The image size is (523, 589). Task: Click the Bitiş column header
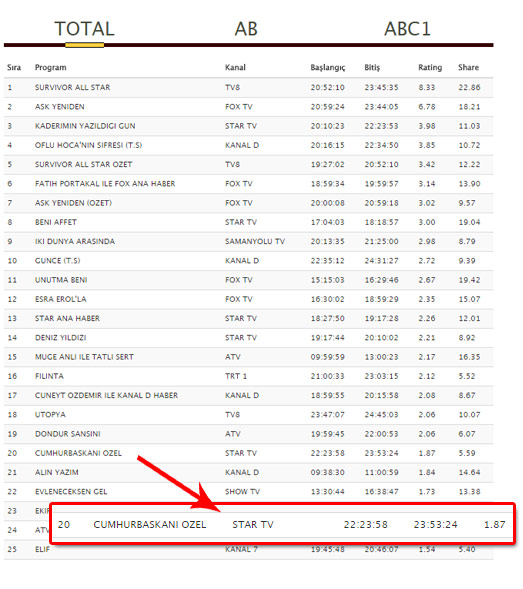point(372,68)
